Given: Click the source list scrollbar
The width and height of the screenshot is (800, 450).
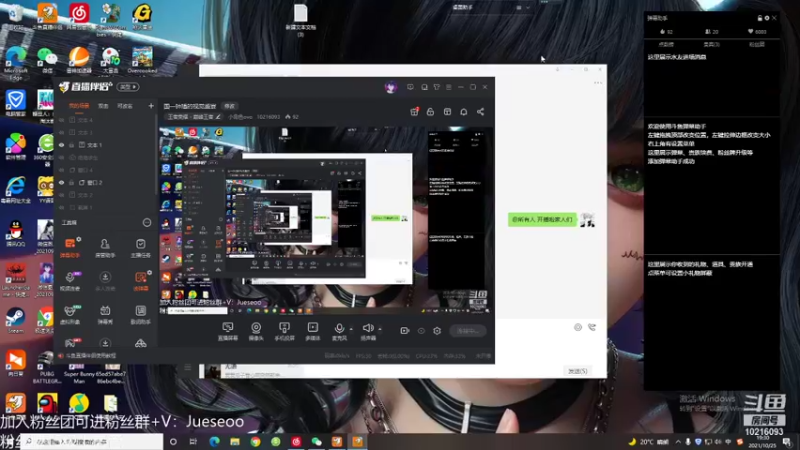Looking at the screenshot, I should 156,153.
